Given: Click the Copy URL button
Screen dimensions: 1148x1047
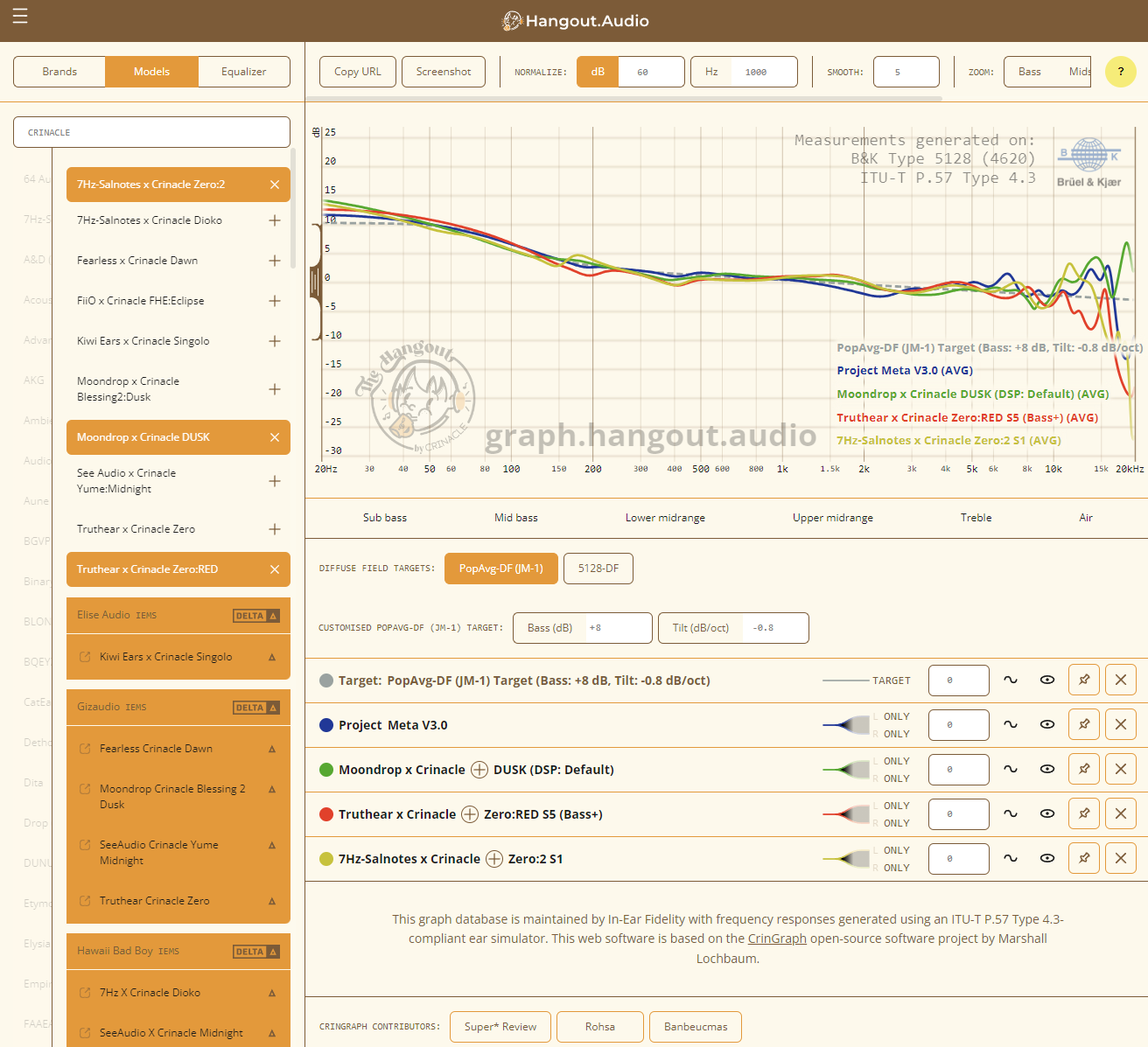Looking at the screenshot, I should (x=358, y=72).
